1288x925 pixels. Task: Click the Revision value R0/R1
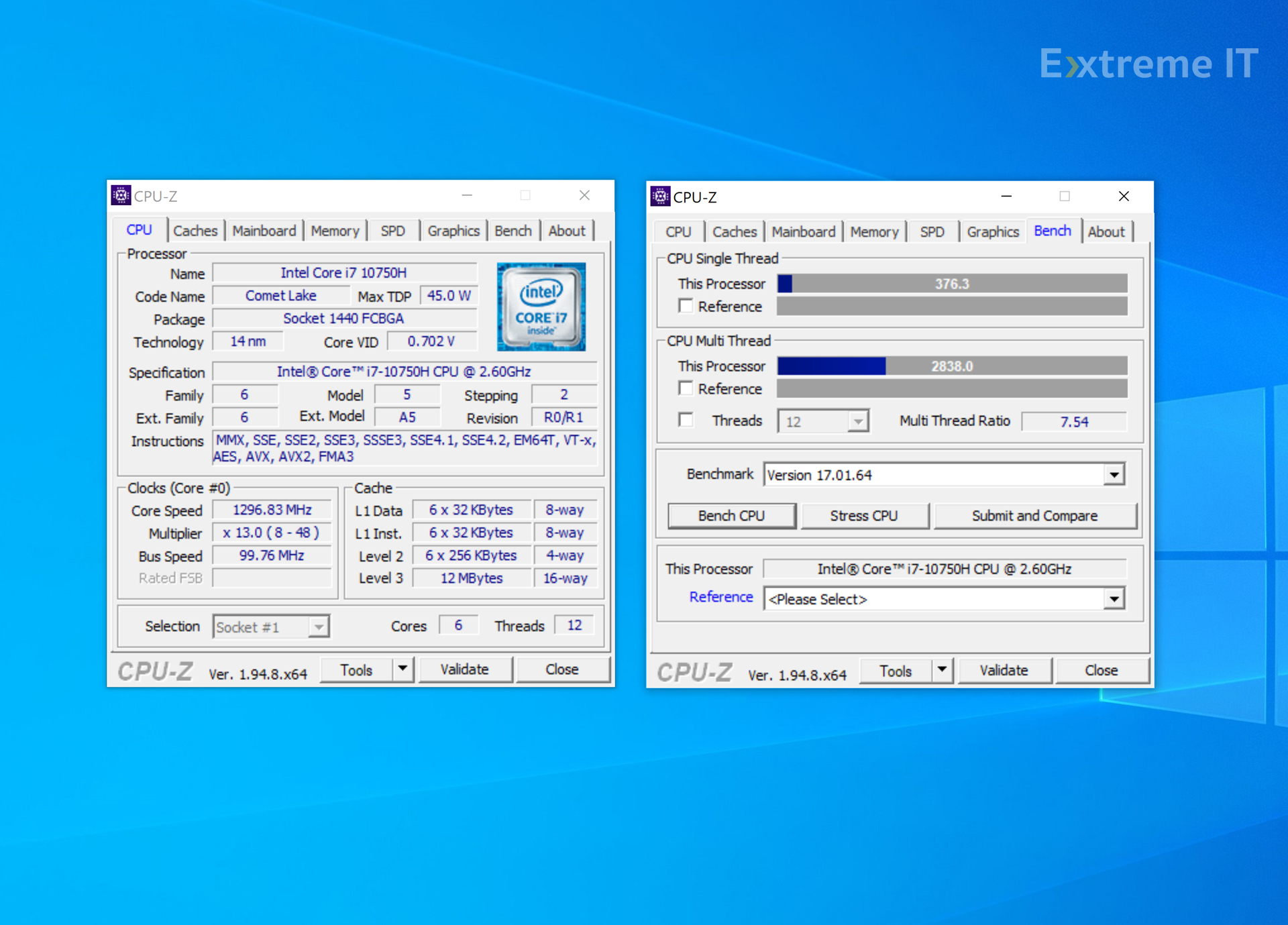(x=563, y=417)
